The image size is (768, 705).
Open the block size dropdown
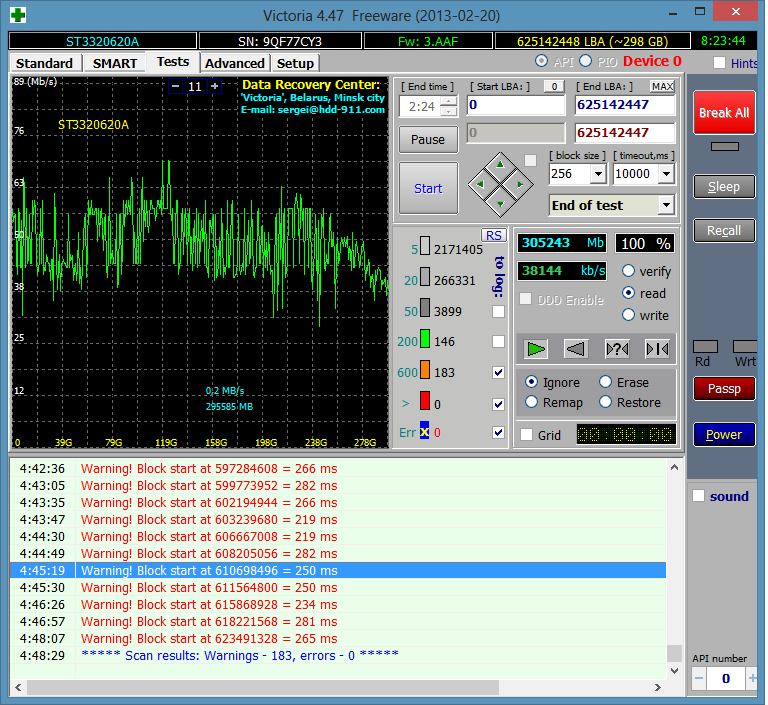click(598, 174)
